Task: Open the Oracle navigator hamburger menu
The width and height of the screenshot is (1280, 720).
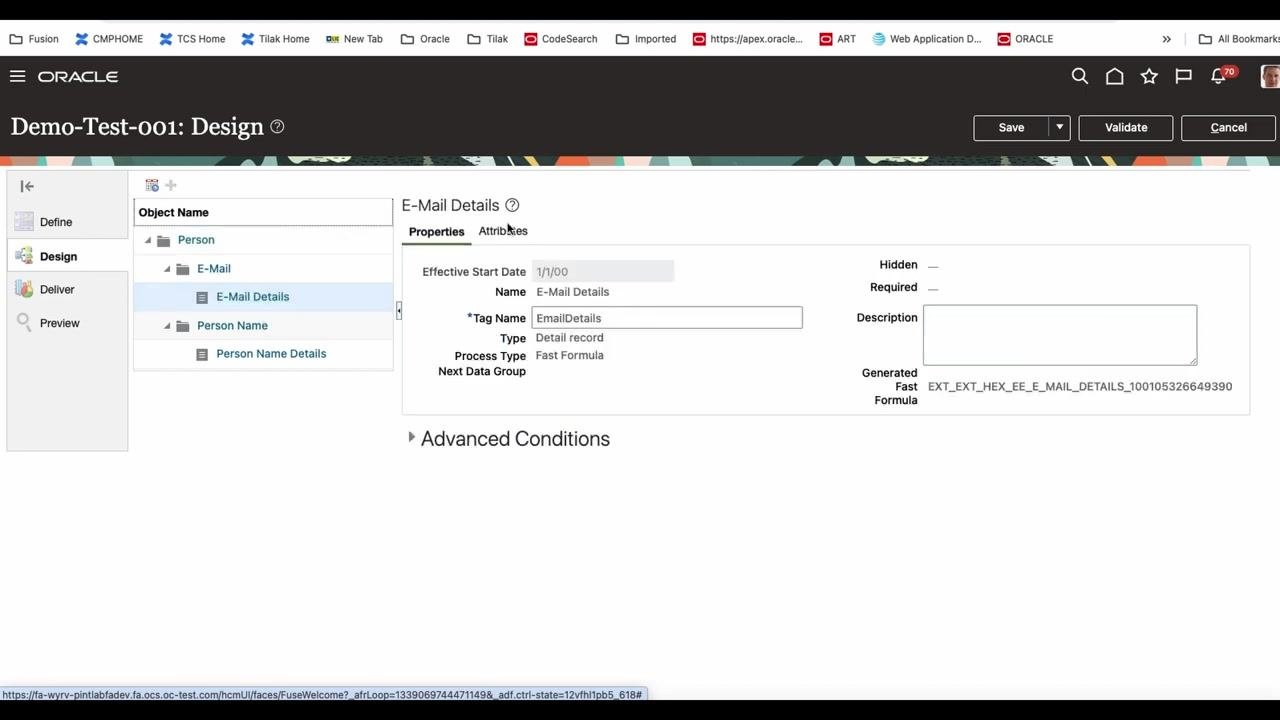Action: tap(17, 76)
